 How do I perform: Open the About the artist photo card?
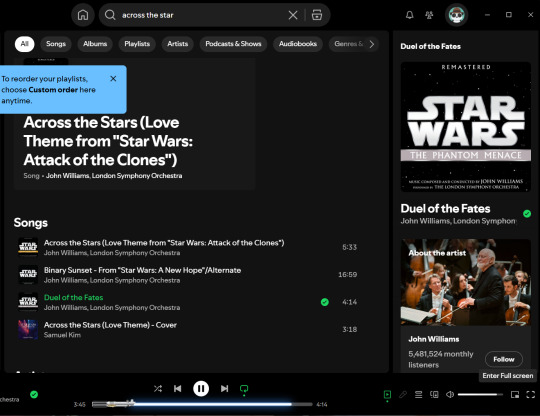(x=466, y=282)
